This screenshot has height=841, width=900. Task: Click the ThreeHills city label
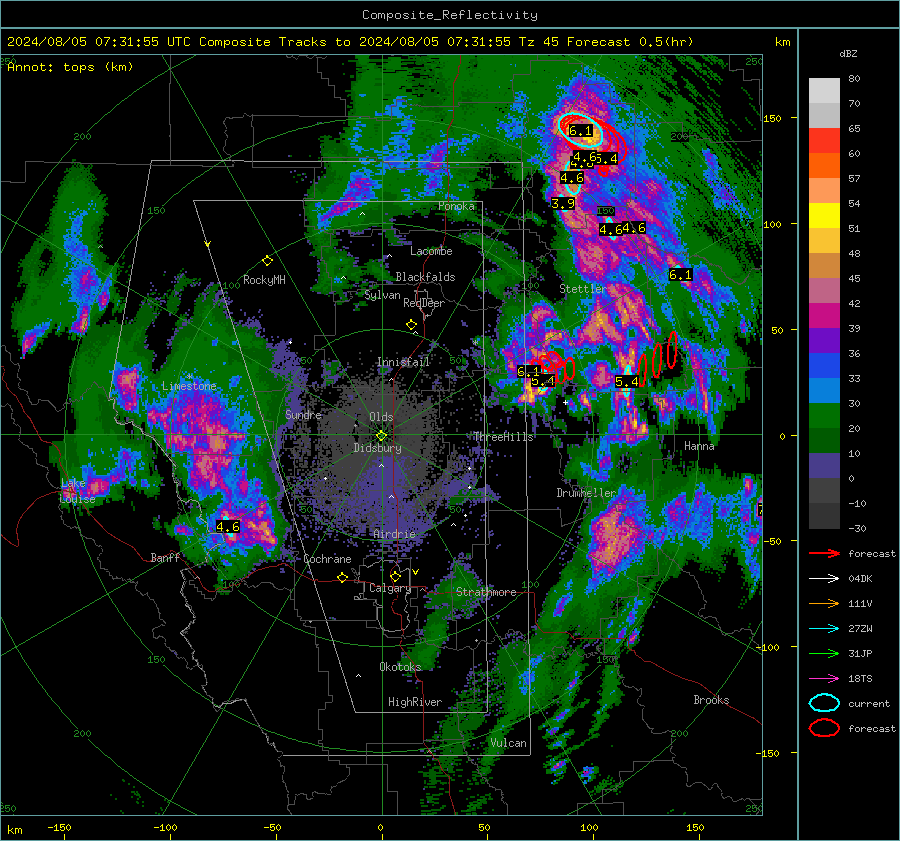pyautogui.click(x=503, y=437)
